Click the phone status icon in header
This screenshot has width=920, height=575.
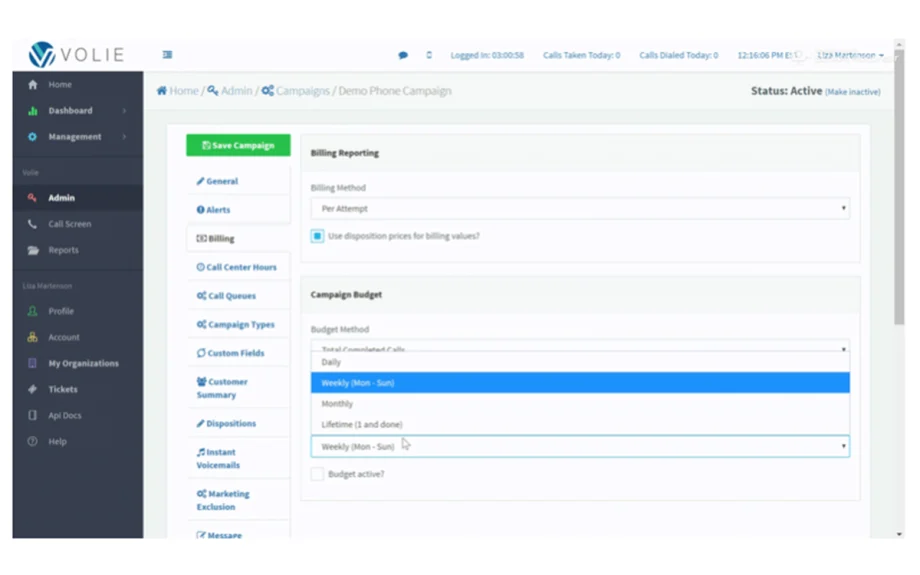429,55
